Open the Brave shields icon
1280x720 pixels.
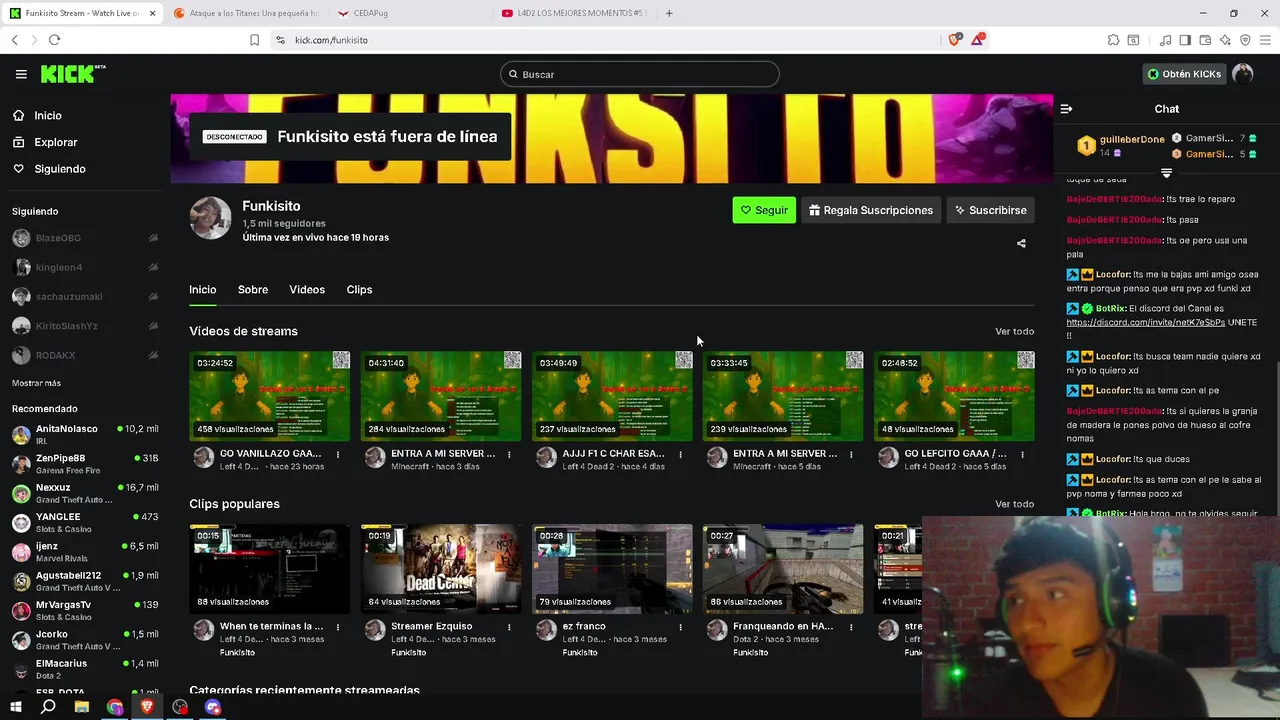tap(954, 40)
